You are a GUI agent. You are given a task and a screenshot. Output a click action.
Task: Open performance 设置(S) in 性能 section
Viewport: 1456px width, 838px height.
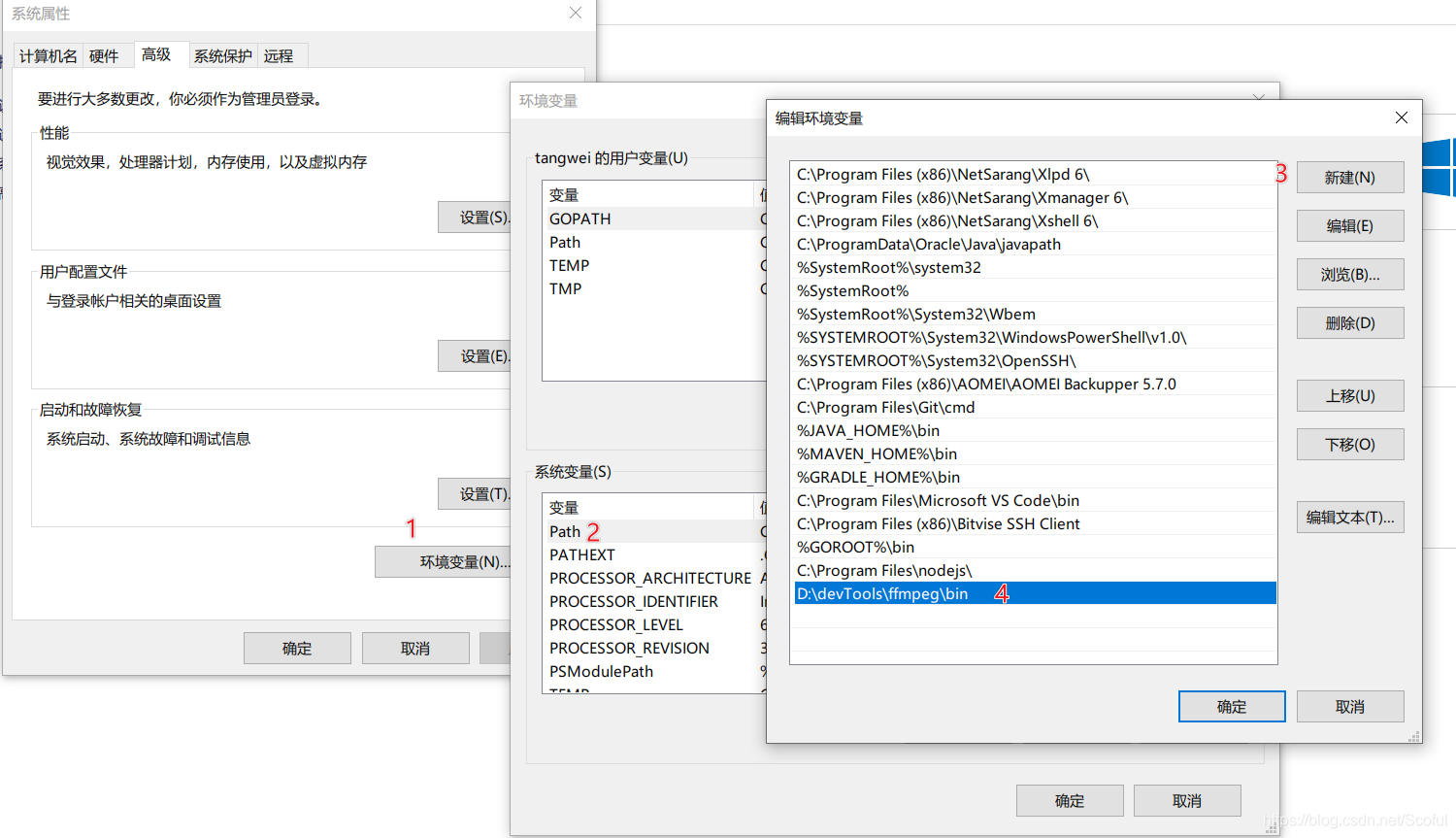(x=475, y=218)
